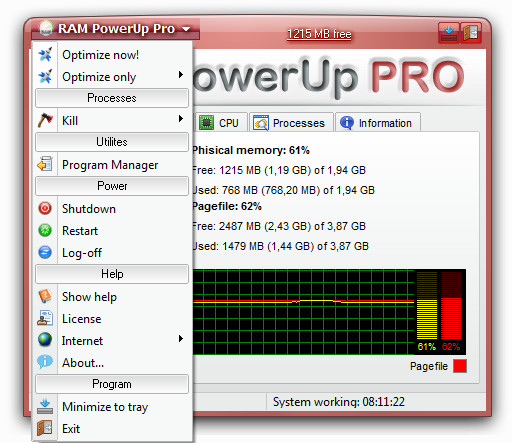
Task: Click the Help section header
Action: 112,274
